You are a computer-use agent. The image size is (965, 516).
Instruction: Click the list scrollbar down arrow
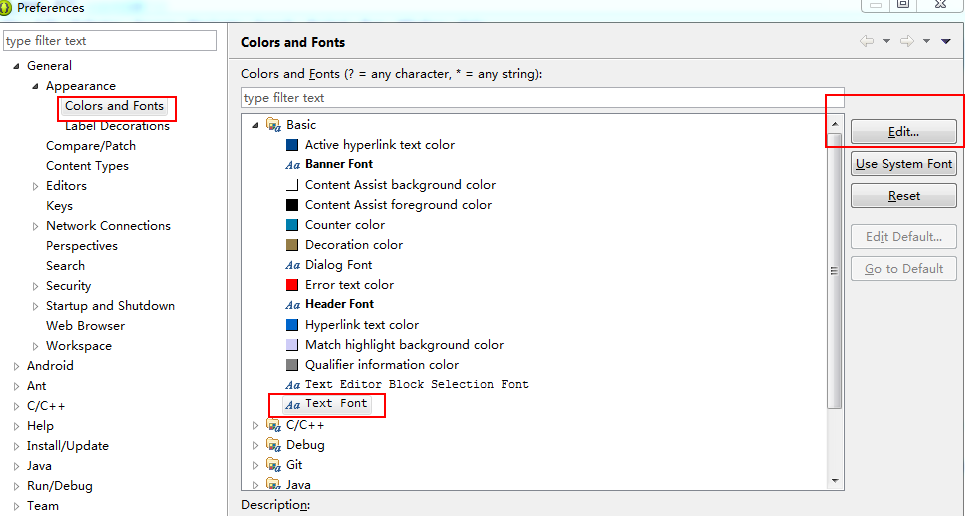[835, 481]
